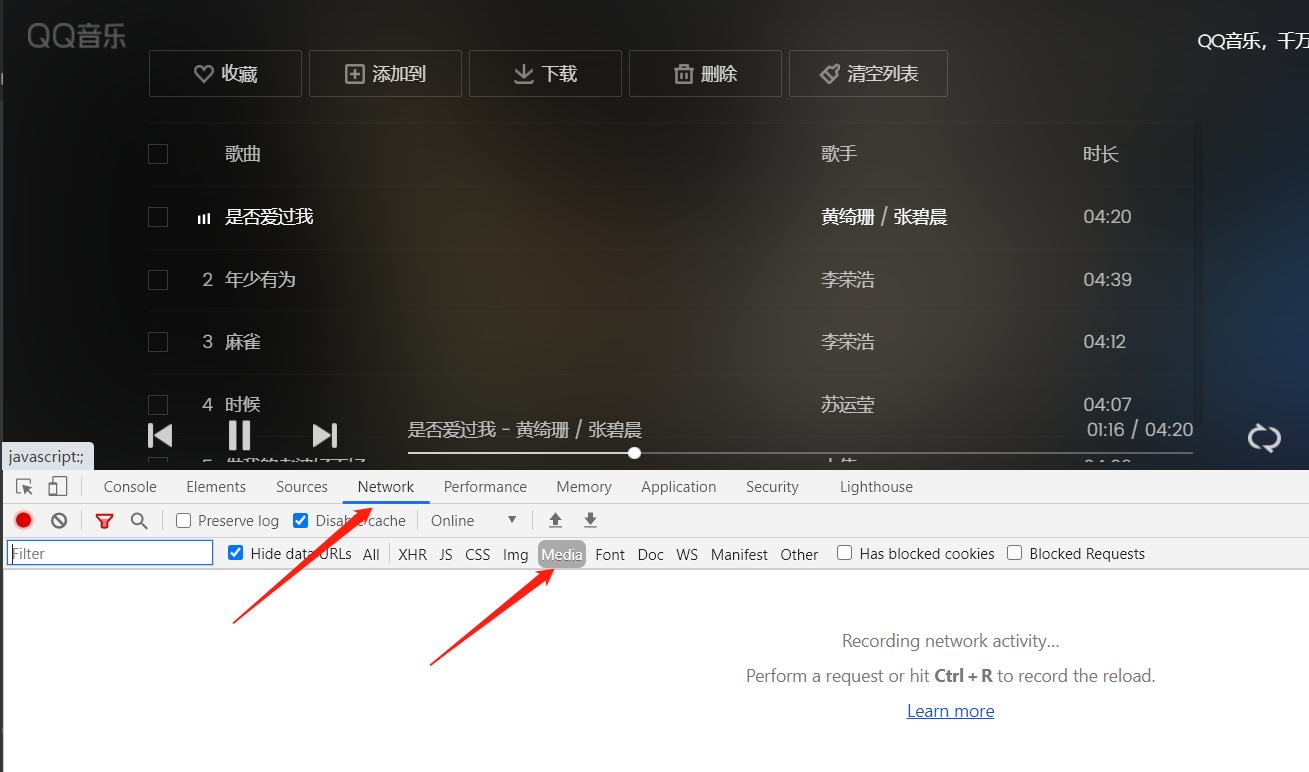The height and width of the screenshot is (772, 1309).
Task: Filter requests by Img type
Action: 516,554
